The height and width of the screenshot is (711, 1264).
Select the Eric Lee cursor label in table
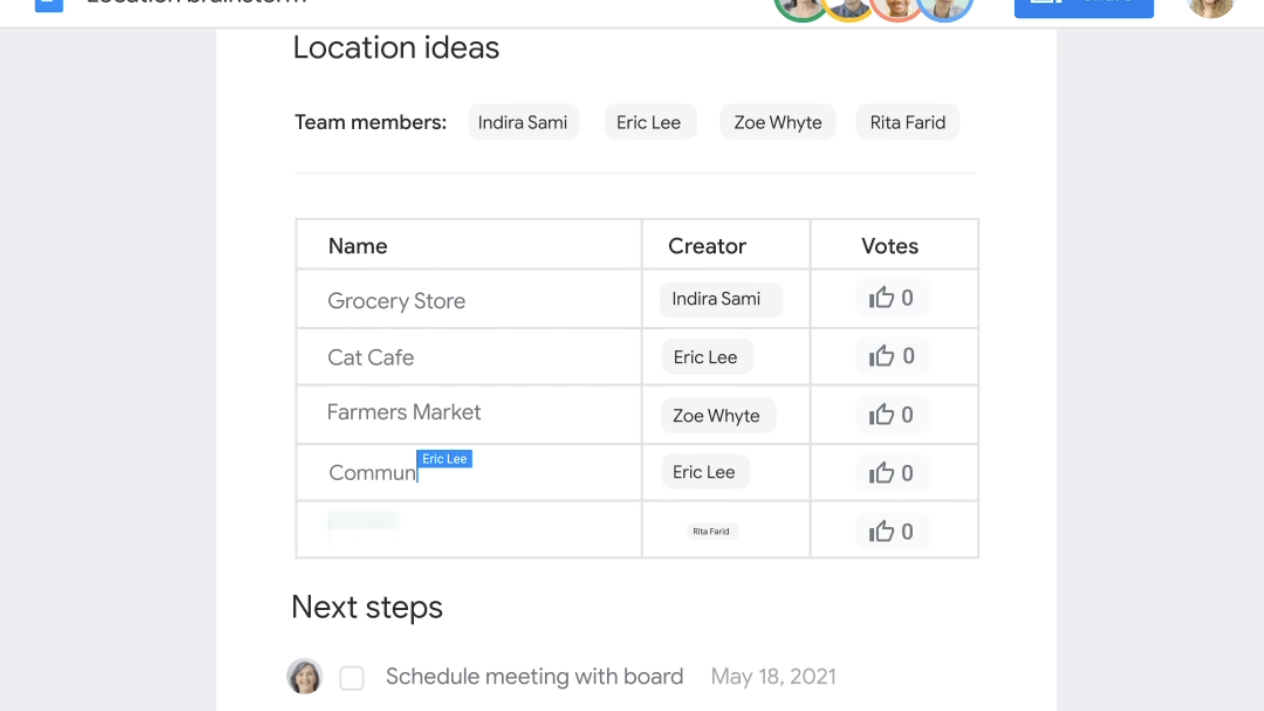point(445,459)
